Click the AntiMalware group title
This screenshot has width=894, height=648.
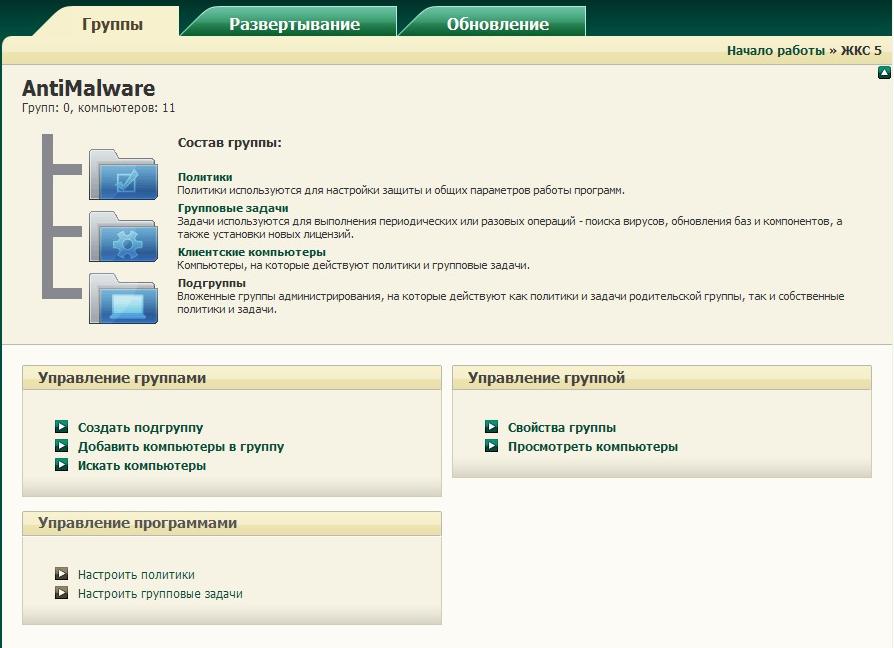coord(88,88)
